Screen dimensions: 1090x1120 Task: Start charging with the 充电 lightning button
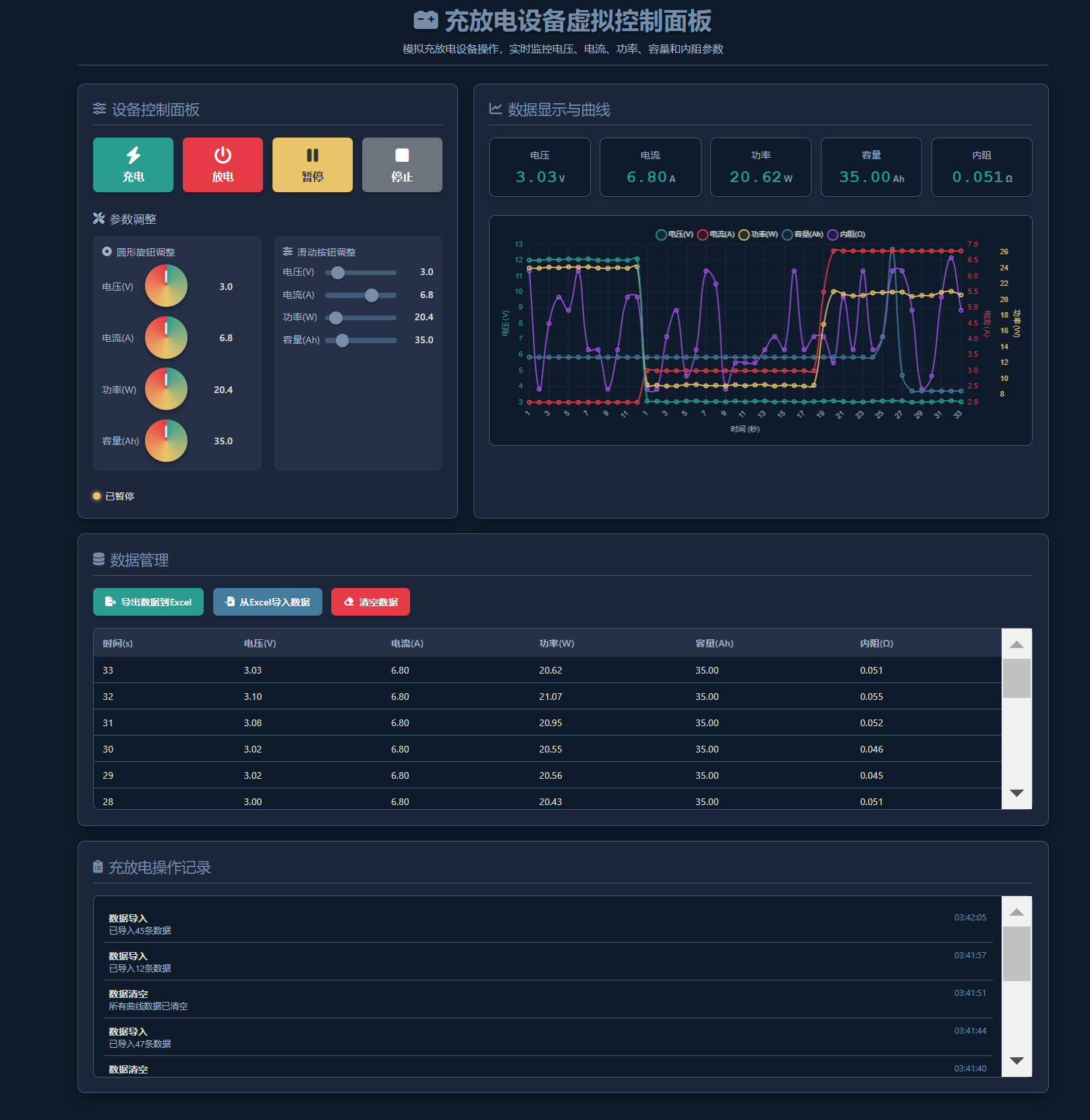point(133,165)
